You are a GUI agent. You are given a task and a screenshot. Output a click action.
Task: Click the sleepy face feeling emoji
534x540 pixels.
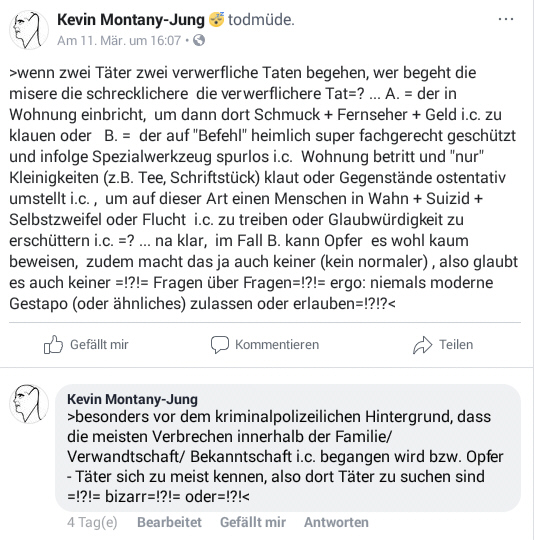point(217,20)
